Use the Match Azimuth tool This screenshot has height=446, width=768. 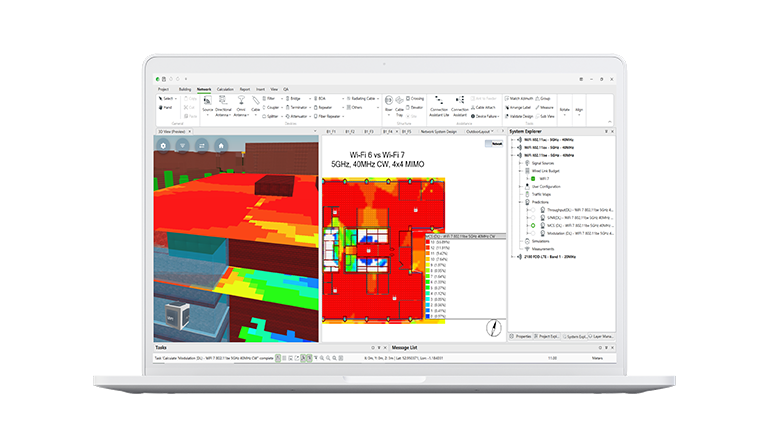pos(519,98)
